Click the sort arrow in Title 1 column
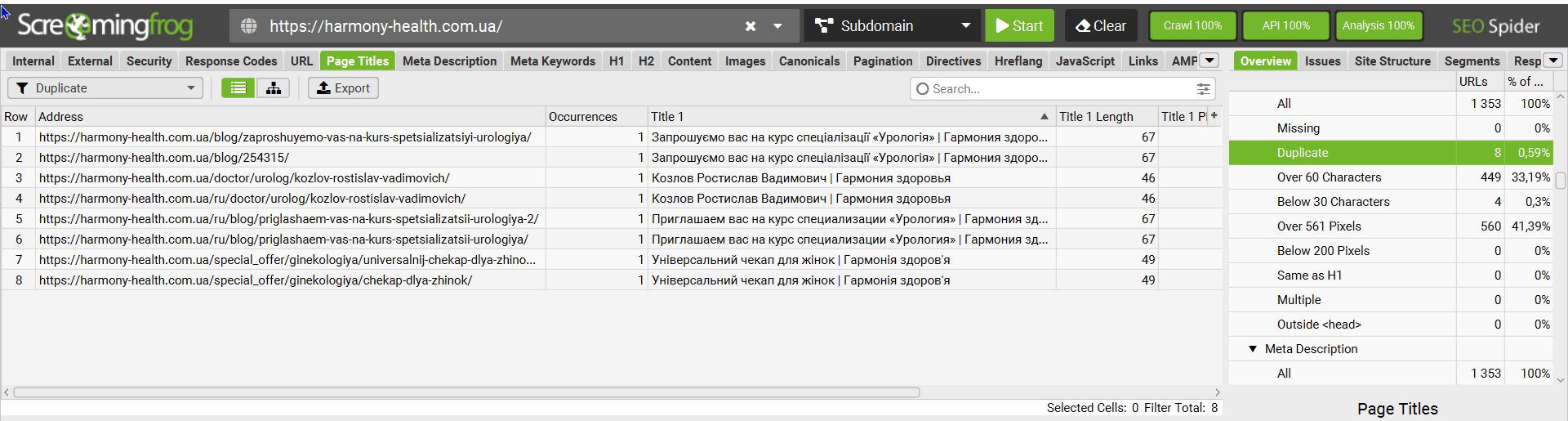This screenshot has height=421, width=1568. [x=1044, y=117]
